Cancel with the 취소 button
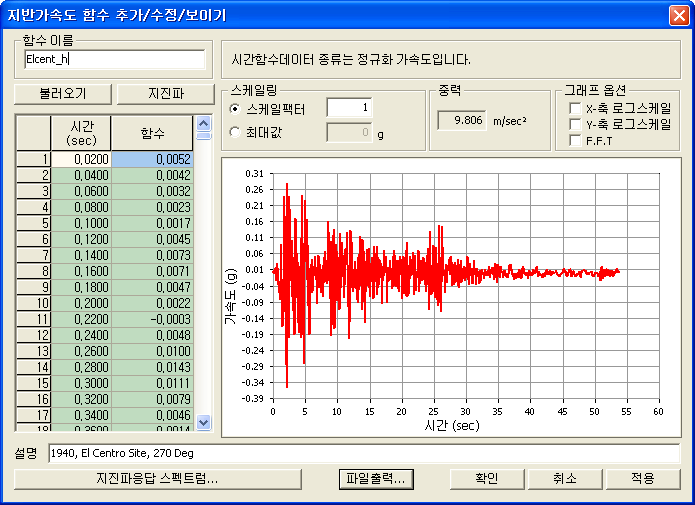The height and width of the screenshot is (505, 695). [x=565, y=479]
